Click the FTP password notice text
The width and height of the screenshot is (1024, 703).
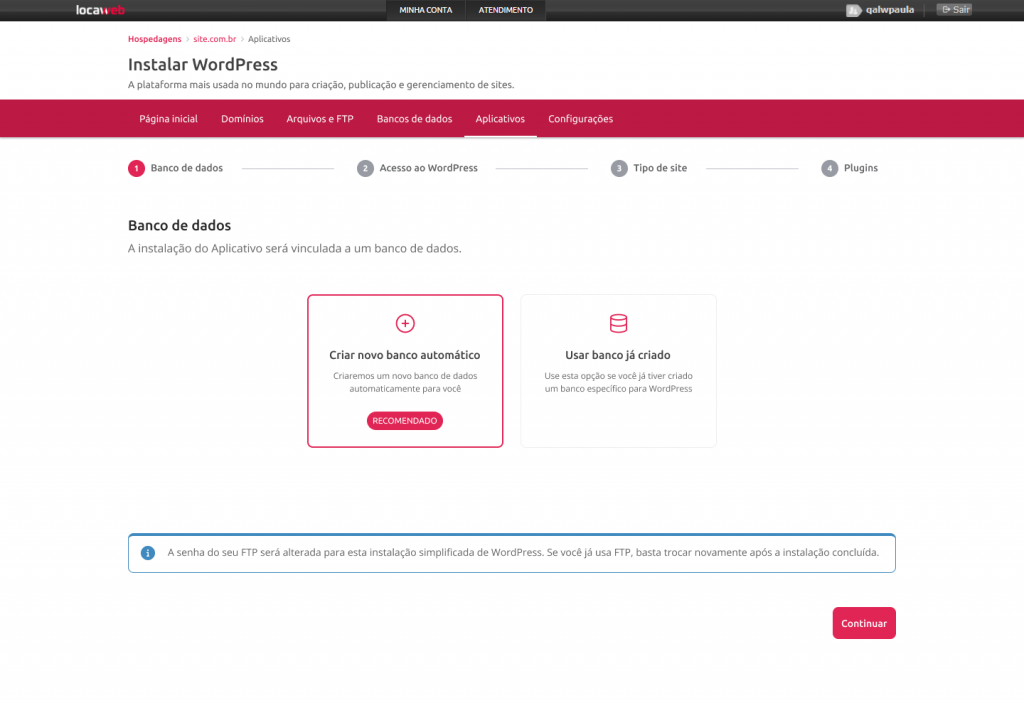coord(523,553)
